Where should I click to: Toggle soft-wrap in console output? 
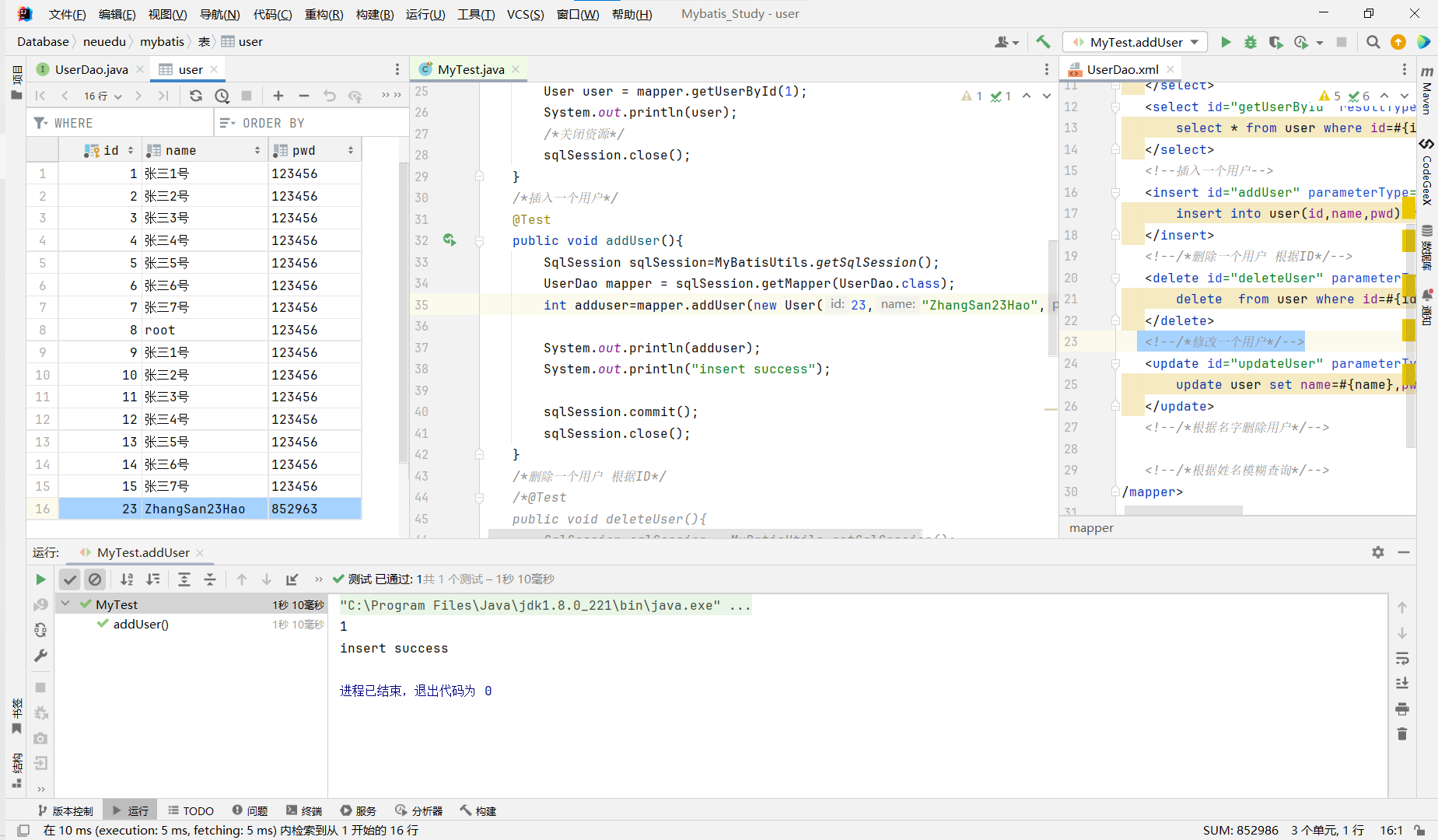click(x=1402, y=659)
